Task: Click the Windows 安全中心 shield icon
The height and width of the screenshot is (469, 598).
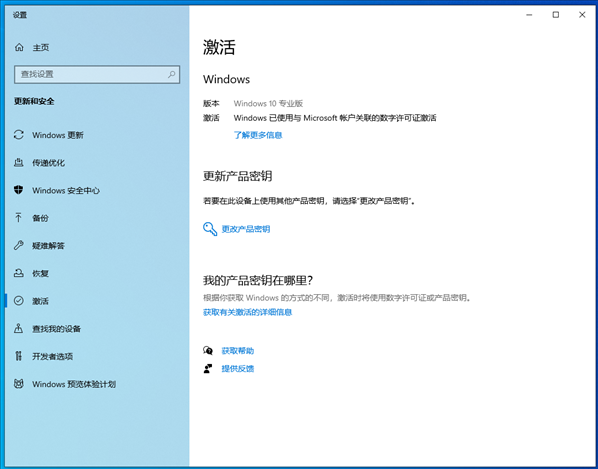Action: point(19,190)
